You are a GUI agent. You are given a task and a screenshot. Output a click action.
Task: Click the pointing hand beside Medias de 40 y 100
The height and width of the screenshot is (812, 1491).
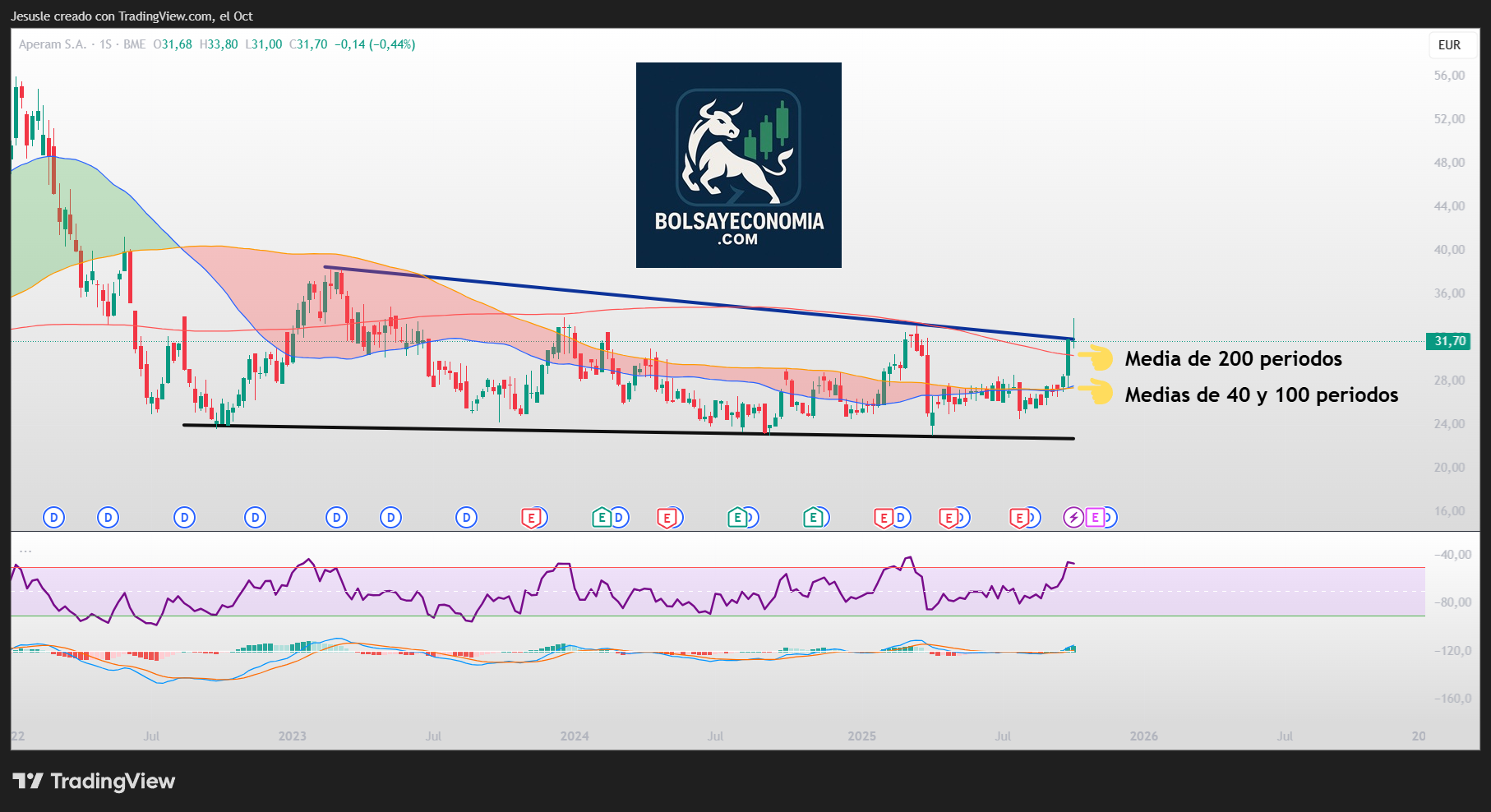[1095, 392]
